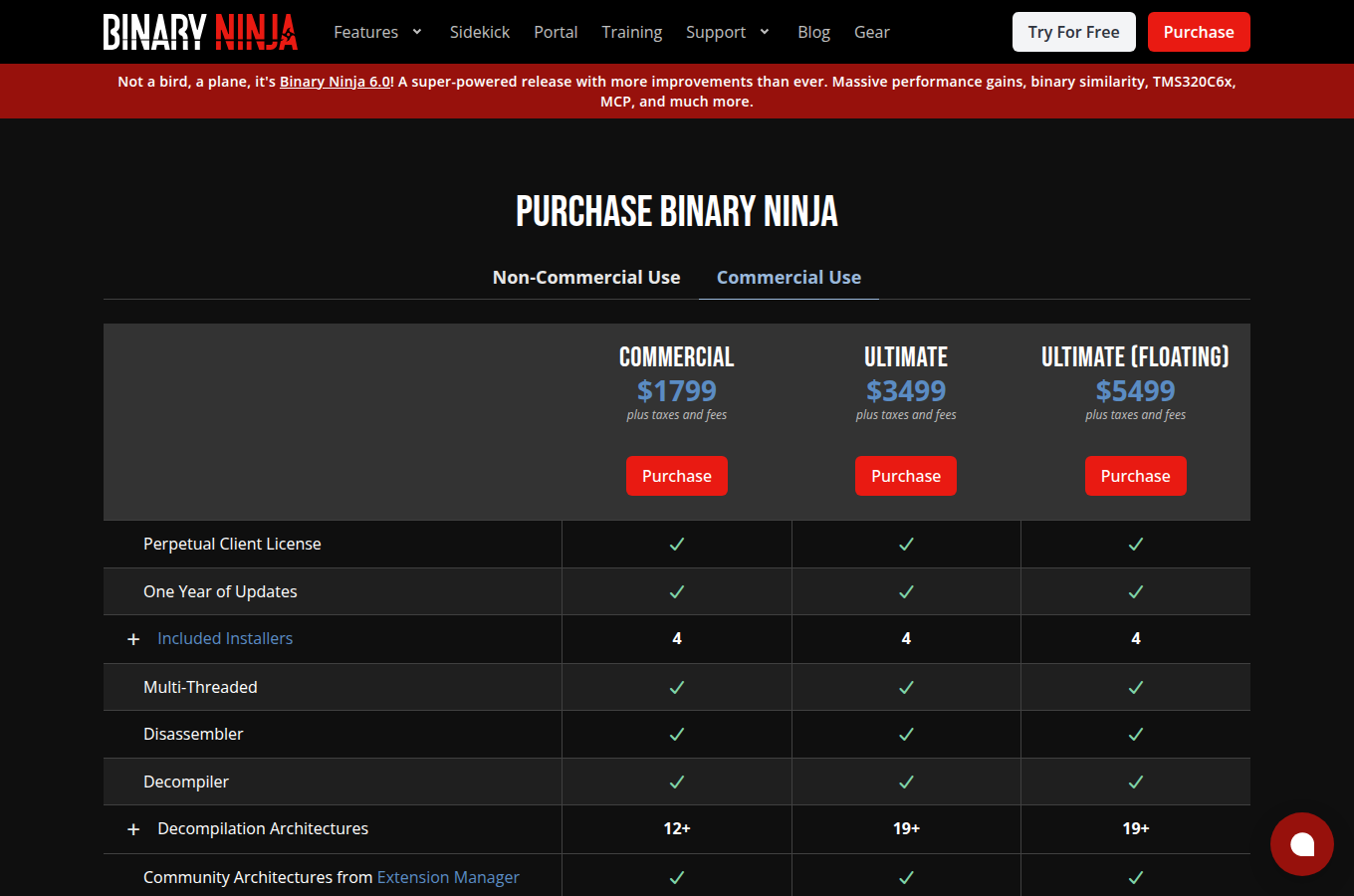This screenshot has height=896, width=1354.
Task: Click the $1799 price text
Action: click(677, 391)
